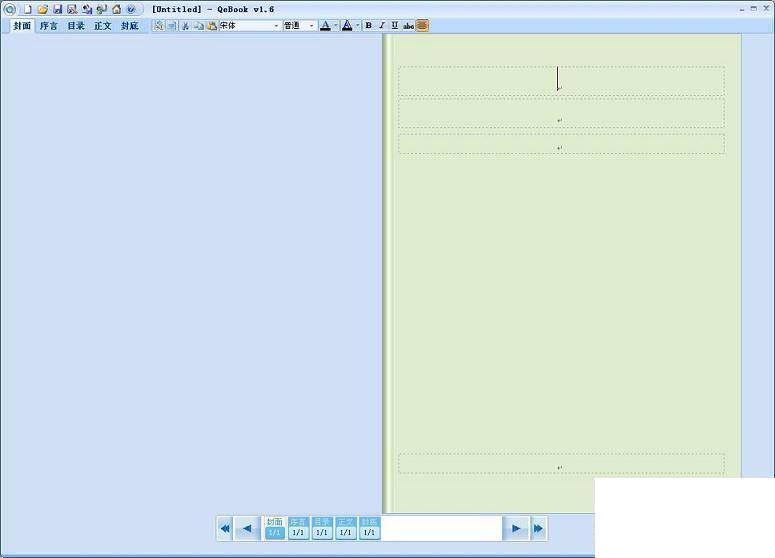Switch to the 序言 tab
The image size is (775, 558).
(49, 26)
